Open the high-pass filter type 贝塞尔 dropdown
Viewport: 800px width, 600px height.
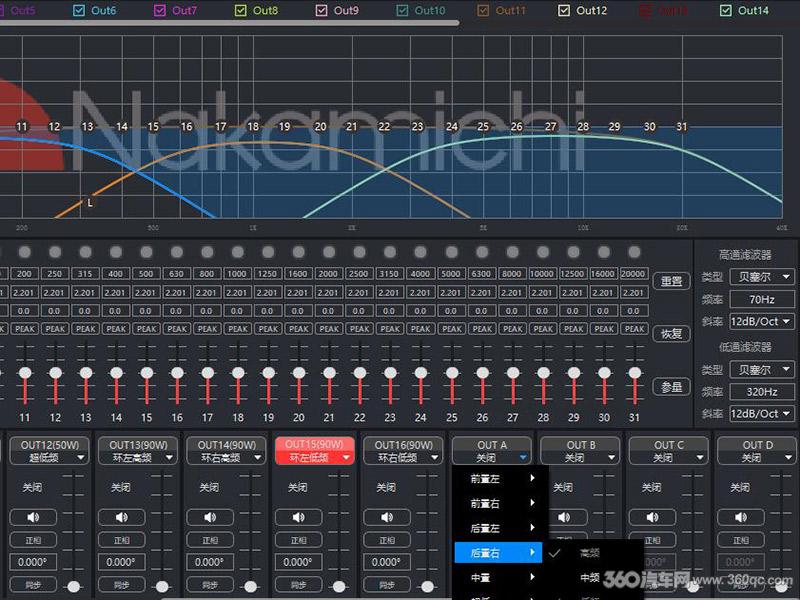[x=762, y=277]
